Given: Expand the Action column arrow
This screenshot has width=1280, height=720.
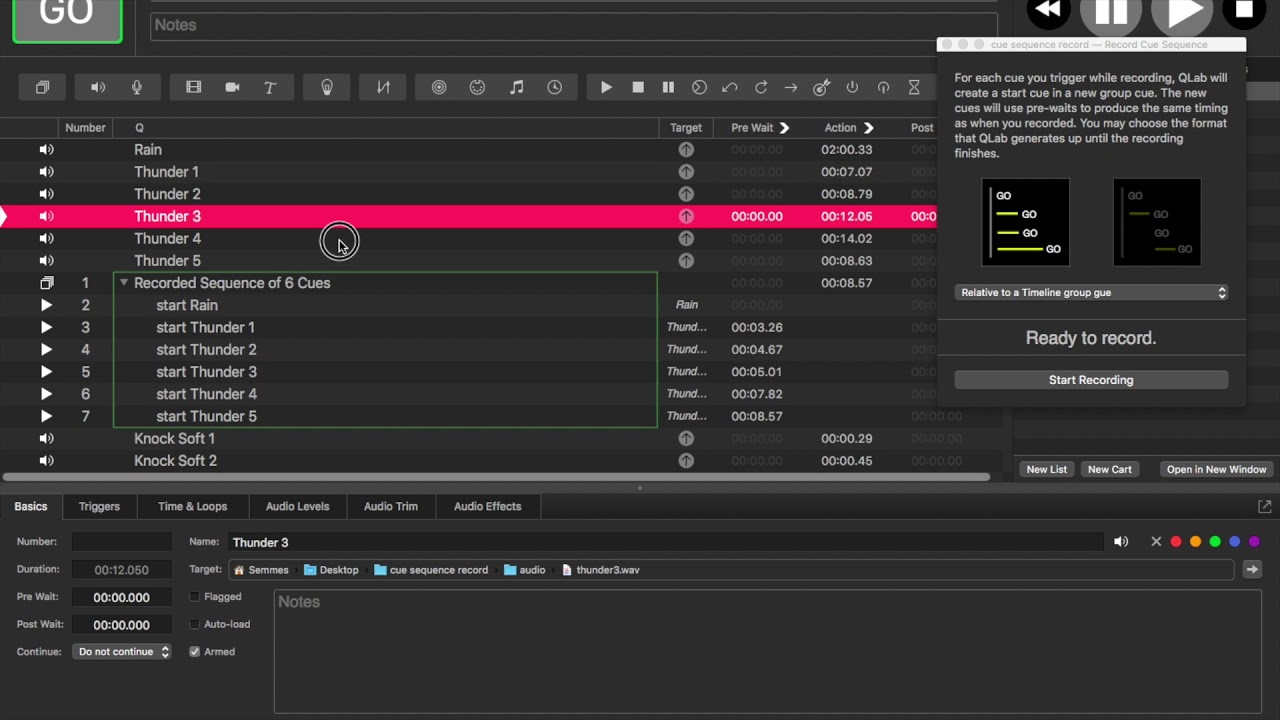Looking at the screenshot, I should [868, 128].
